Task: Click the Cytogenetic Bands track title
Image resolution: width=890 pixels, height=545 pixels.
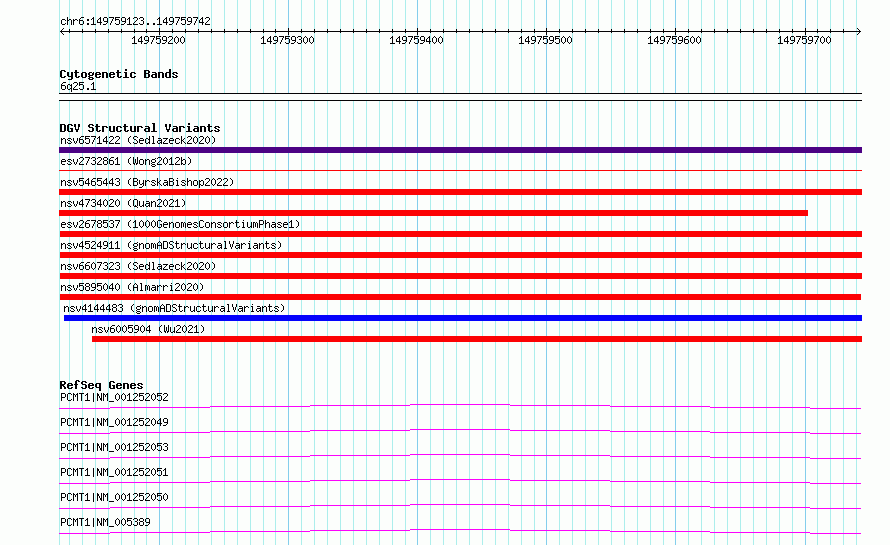Action: coord(119,74)
